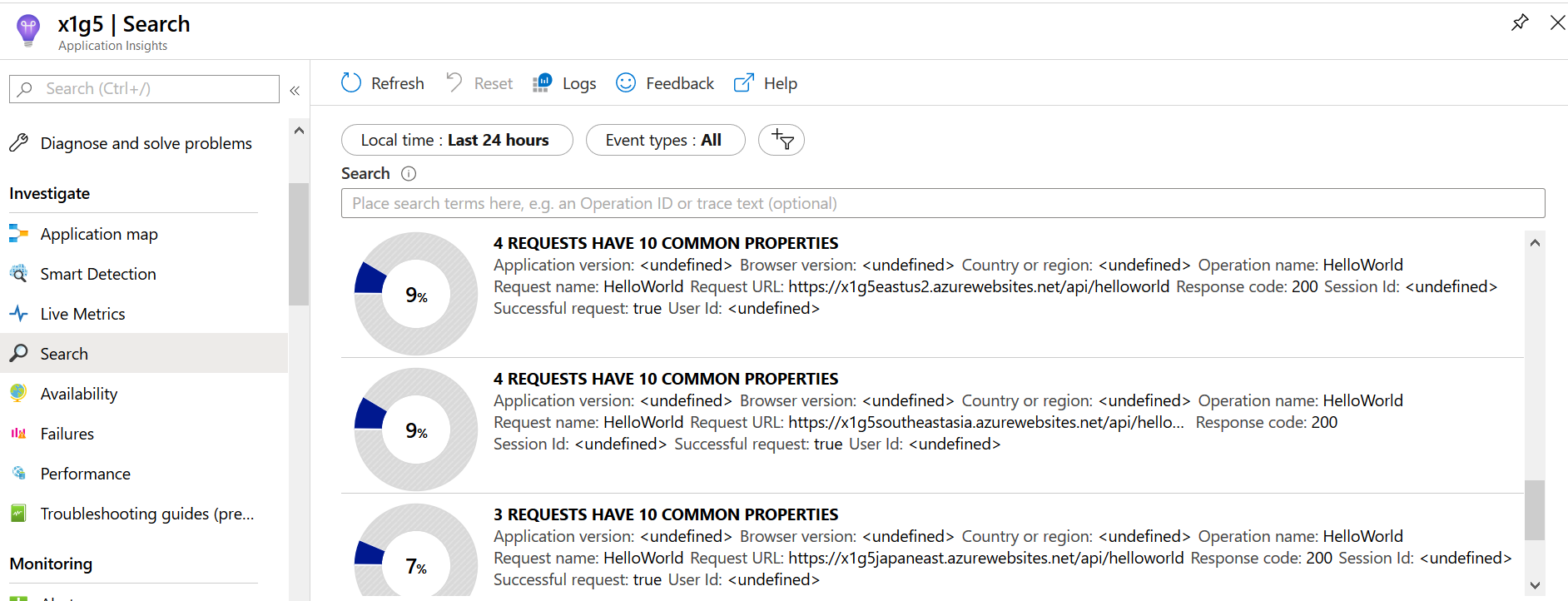Click the Reset undo arrow icon
Viewport: 1568px width, 601px height.
point(454,82)
